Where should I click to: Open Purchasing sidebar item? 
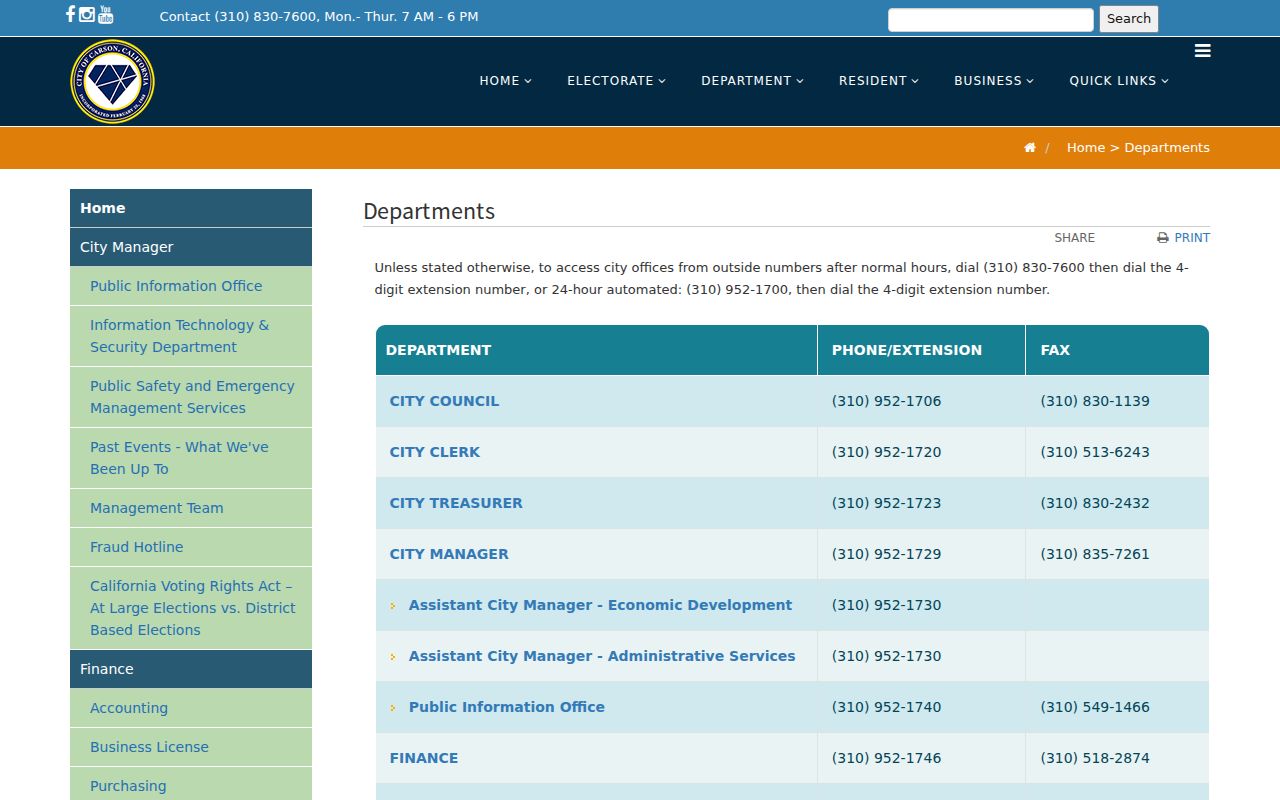click(x=191, y=786)
